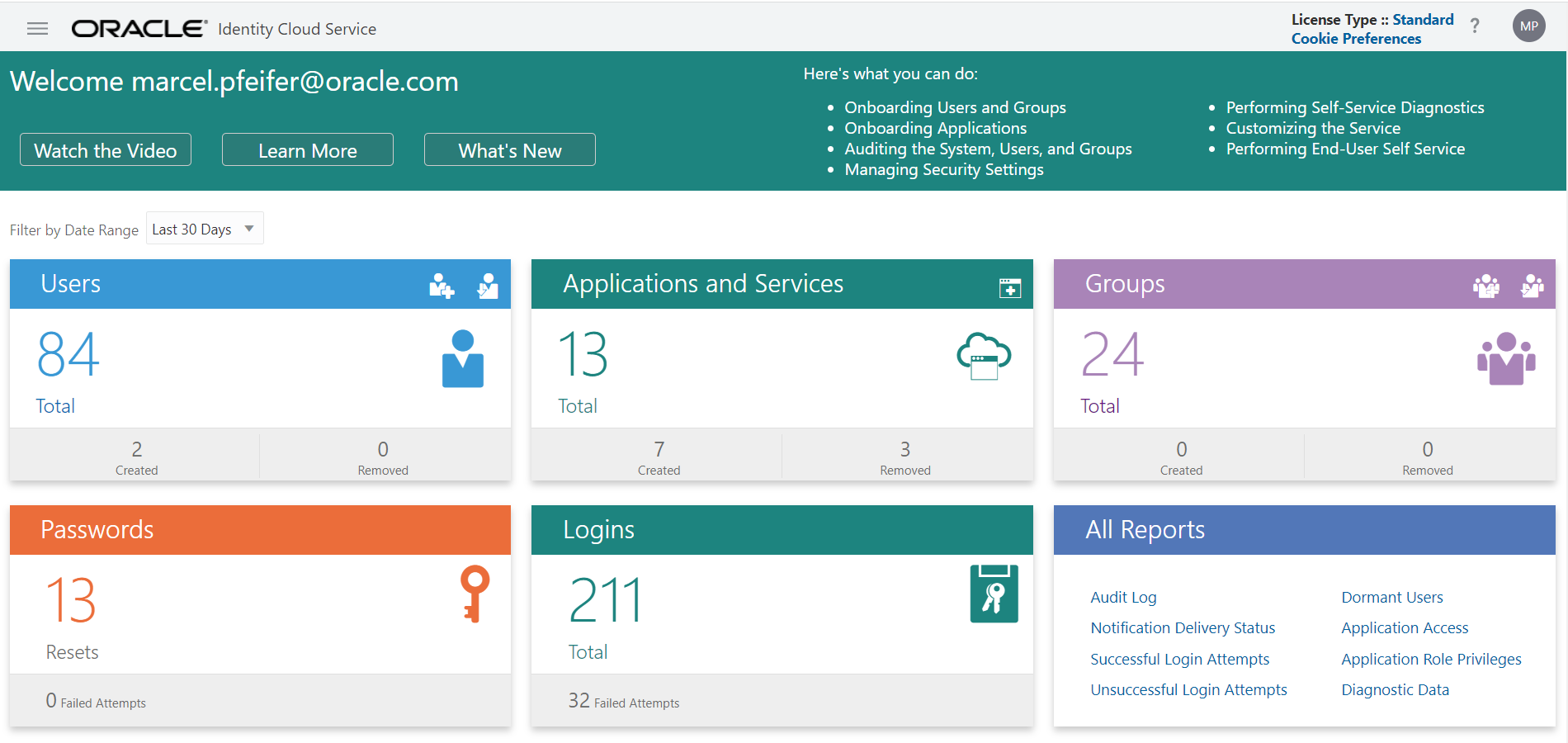Click the 32 Failed Attempts logins stat
The width and height of the screenshot is (1568, 743).
624,701
